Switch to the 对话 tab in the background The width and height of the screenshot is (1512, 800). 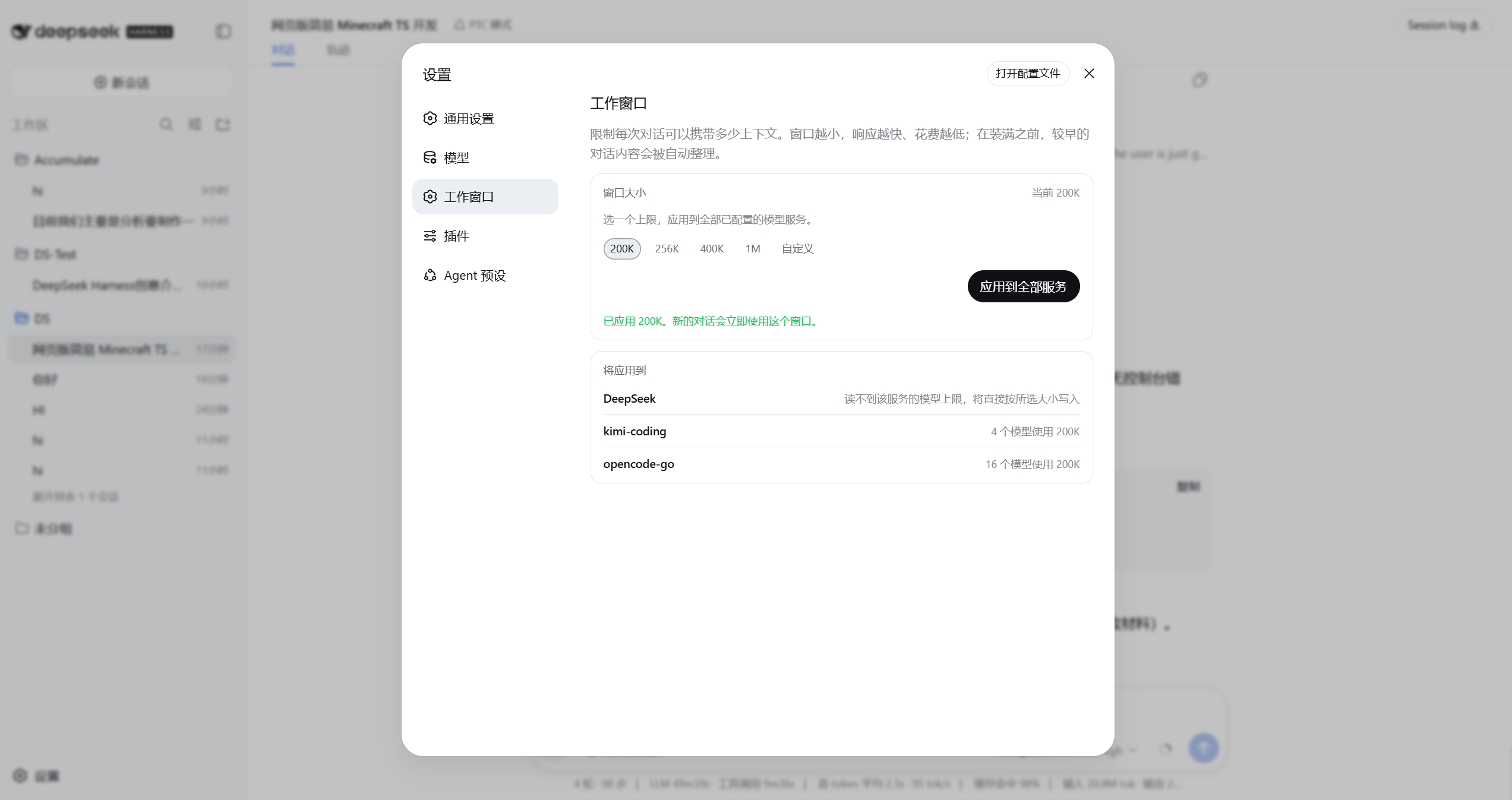(x=283, y=50)
